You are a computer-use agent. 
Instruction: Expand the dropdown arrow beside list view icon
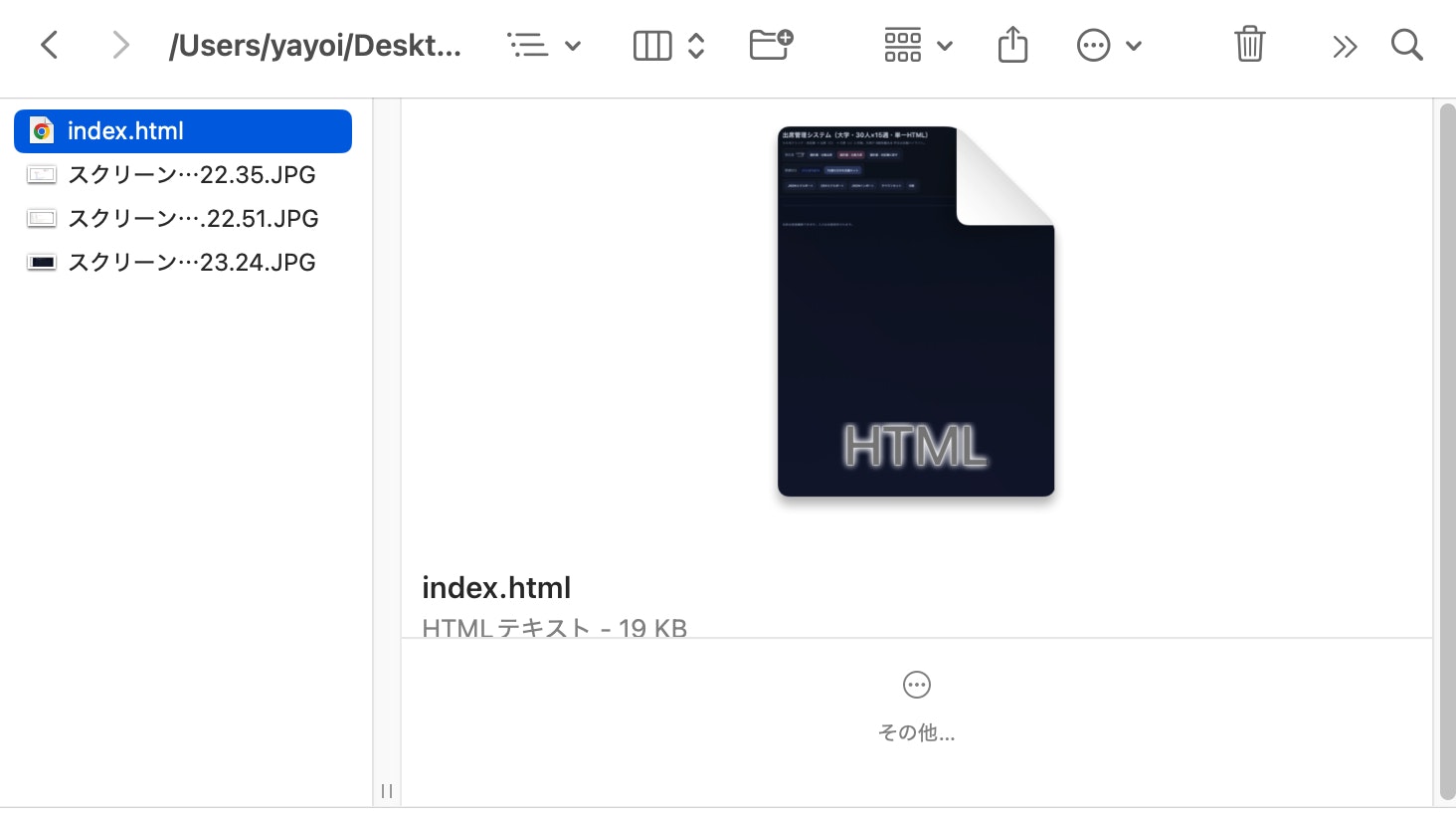click(x=573, y=46)
